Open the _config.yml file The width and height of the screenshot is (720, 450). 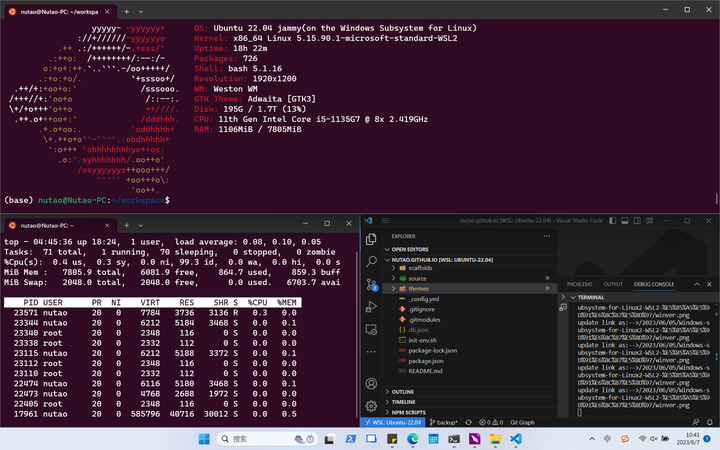[x=424, y=299]
